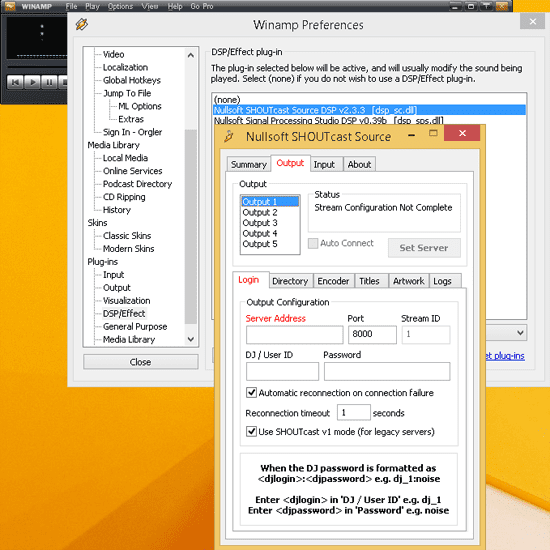
Task: Open the Directory tab
Action: pyautogui.click(x=290, y=281)
